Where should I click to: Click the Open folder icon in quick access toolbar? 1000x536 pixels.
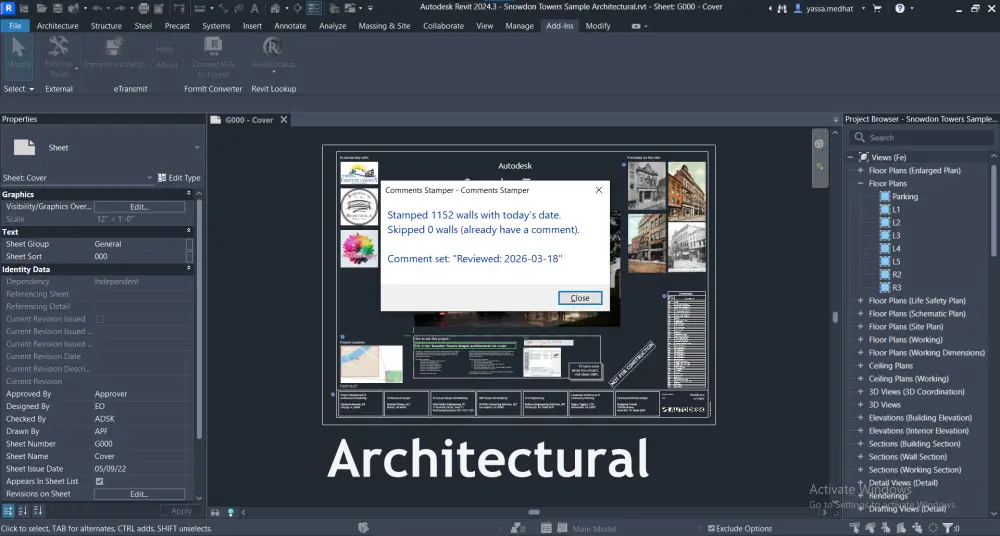pyautogui.click(x=41, y=8)
